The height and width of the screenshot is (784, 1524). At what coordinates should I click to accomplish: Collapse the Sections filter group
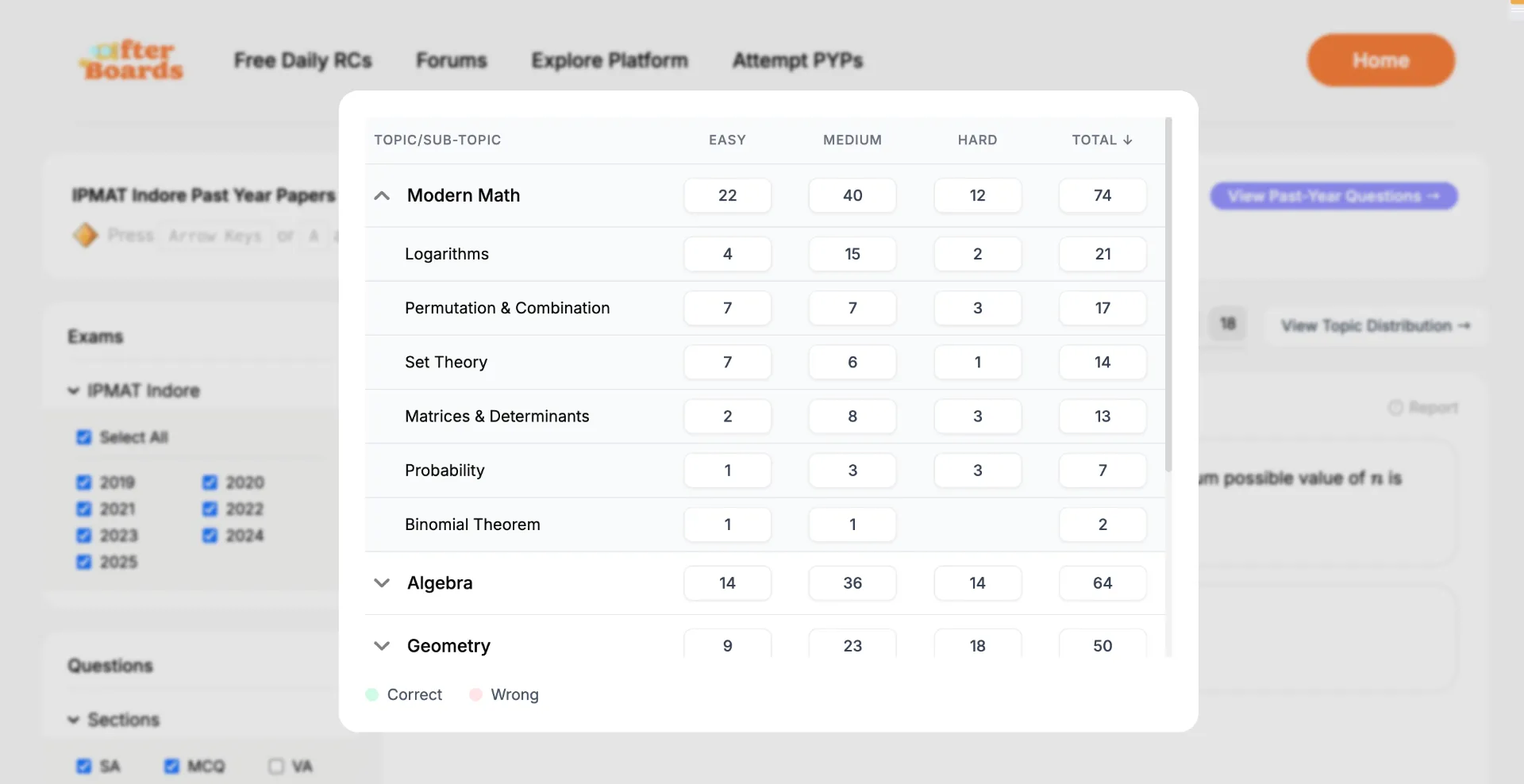click(74, 720)
